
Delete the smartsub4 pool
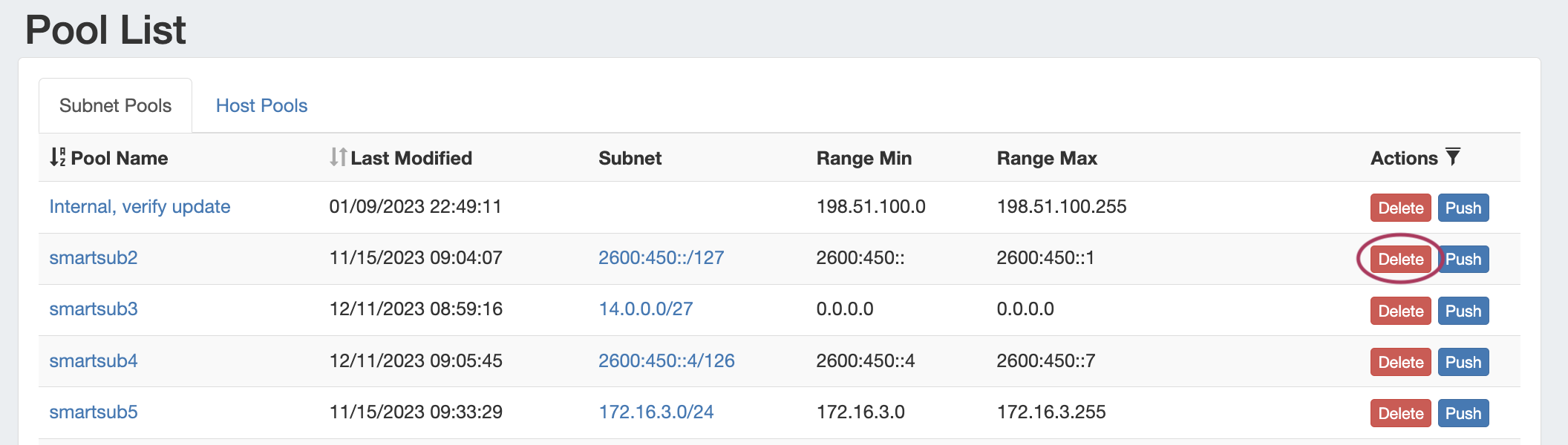coord(1400,363)
